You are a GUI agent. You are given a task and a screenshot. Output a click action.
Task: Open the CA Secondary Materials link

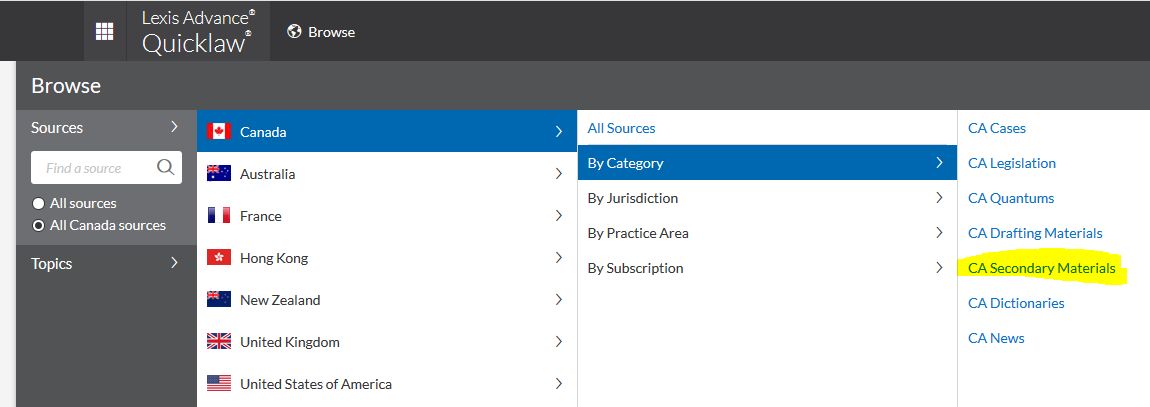(1041, 268)
